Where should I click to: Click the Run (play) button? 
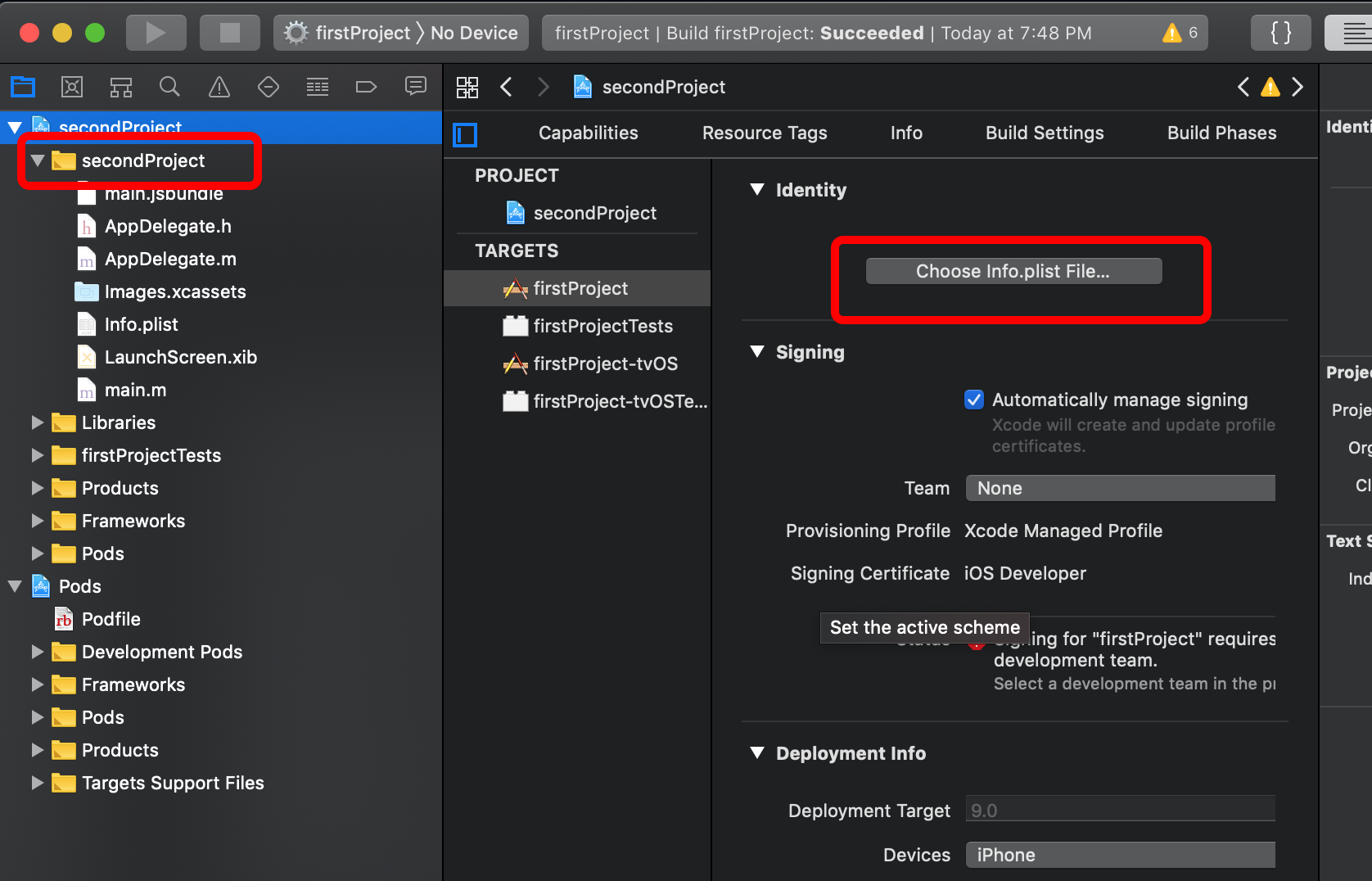(x=156, y=33)
